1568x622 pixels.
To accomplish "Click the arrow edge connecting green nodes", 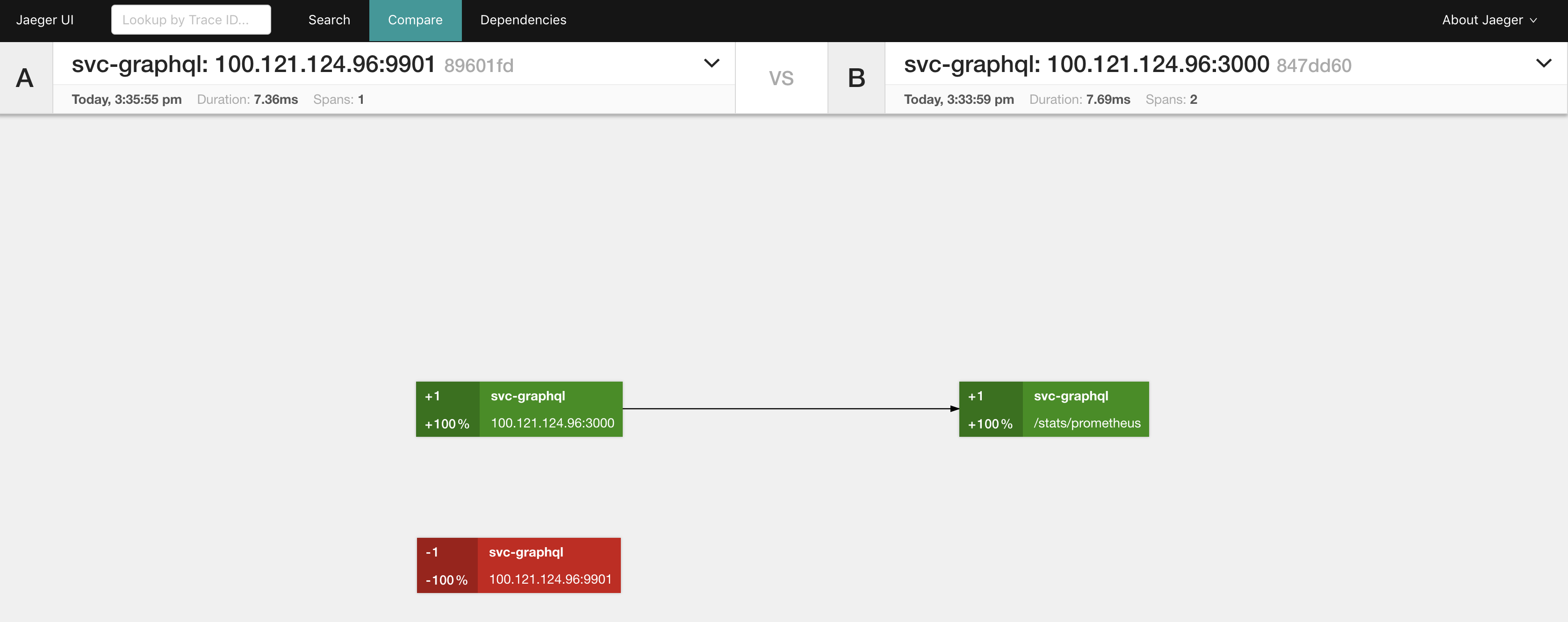I will point(790,409).
